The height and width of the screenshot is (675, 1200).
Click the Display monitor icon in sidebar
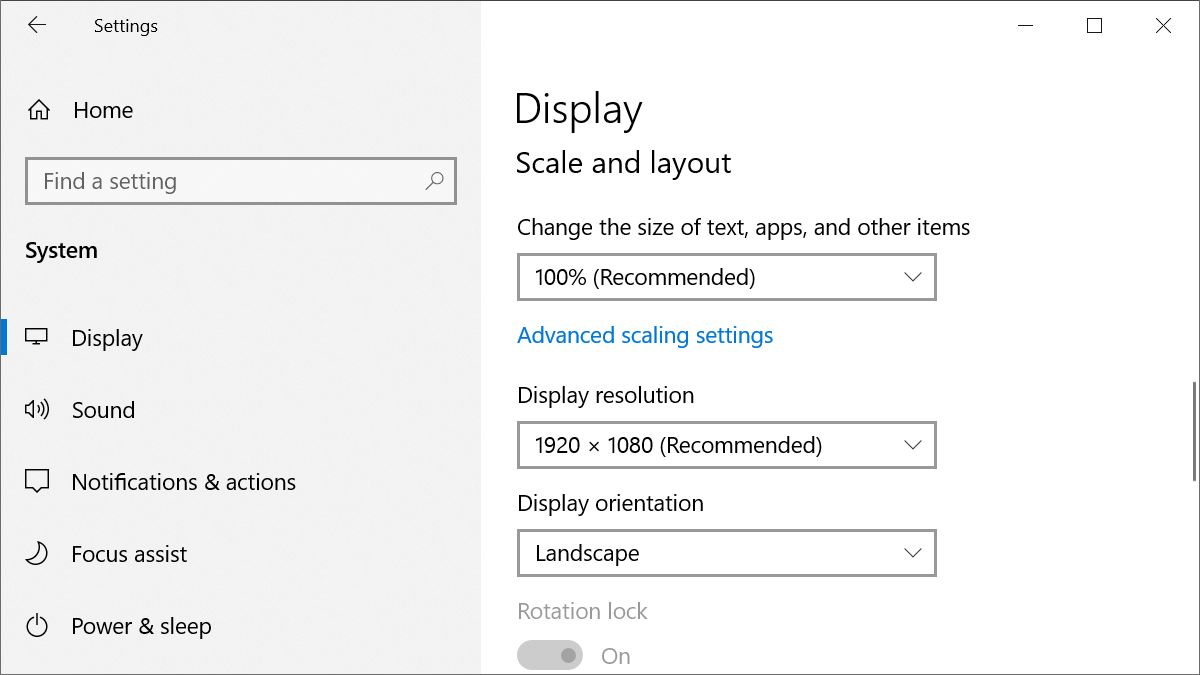tap(37, 338)
